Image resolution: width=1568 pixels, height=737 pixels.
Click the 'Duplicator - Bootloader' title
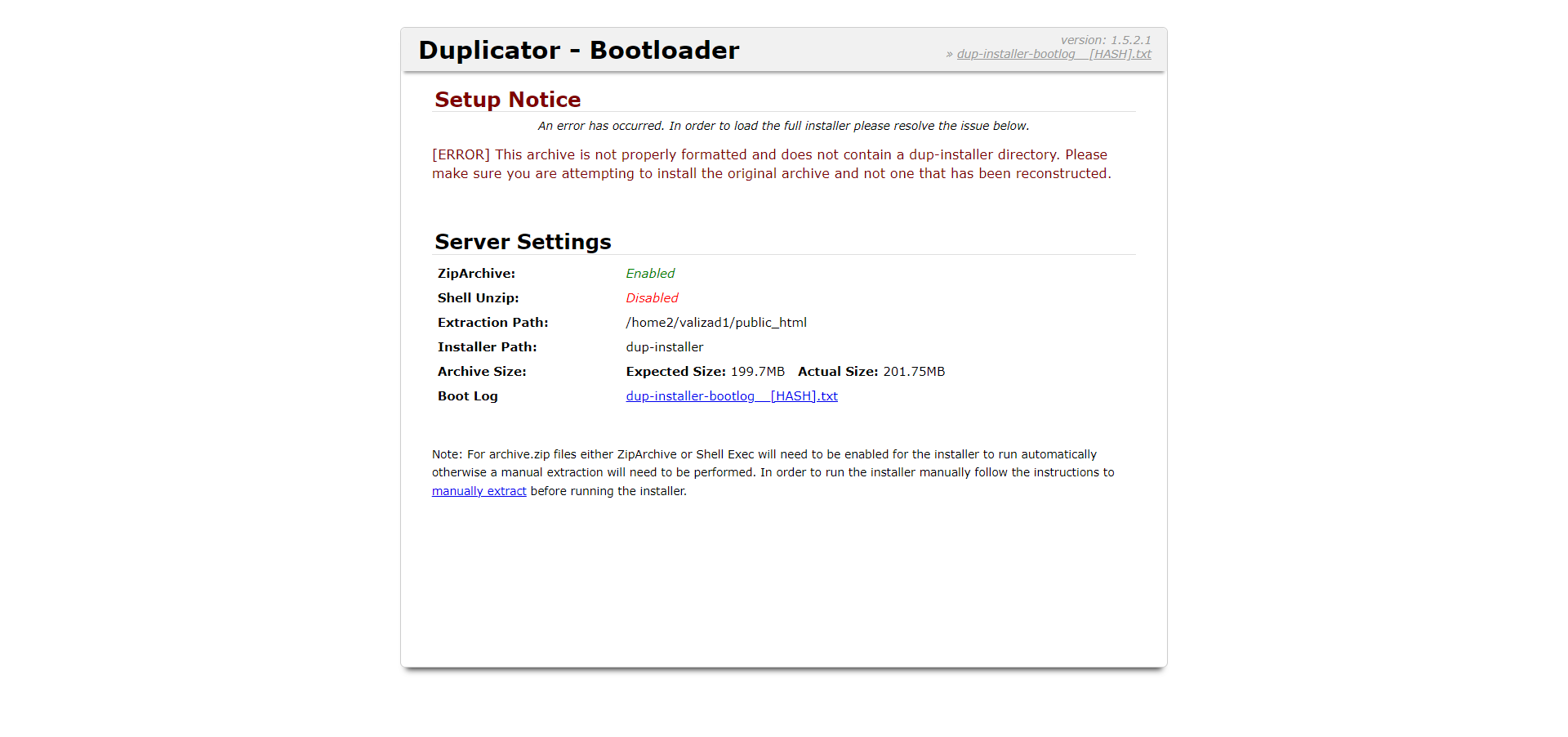(x=578, y=50)
